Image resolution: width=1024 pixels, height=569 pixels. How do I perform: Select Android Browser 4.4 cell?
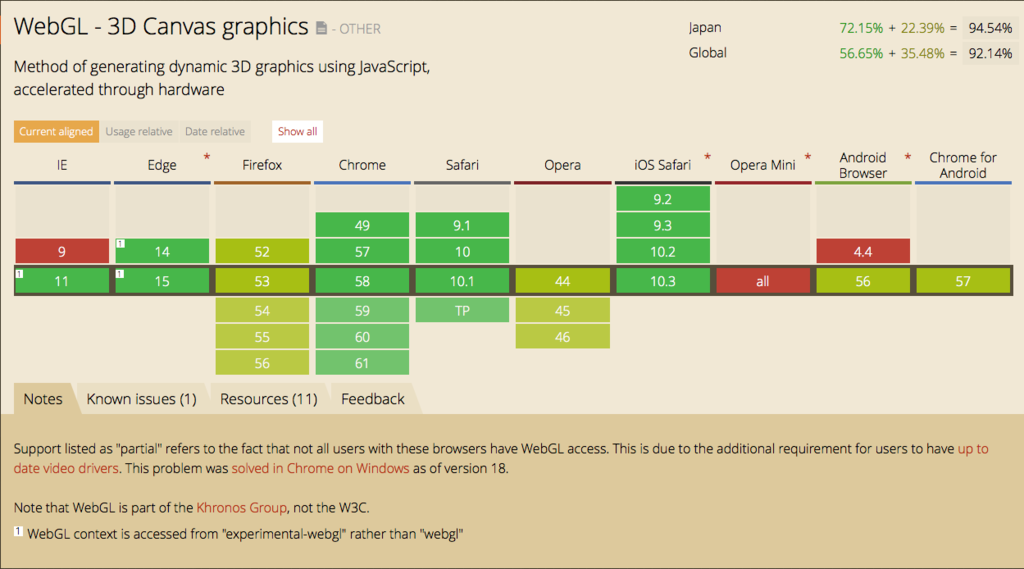click(863, 252)
